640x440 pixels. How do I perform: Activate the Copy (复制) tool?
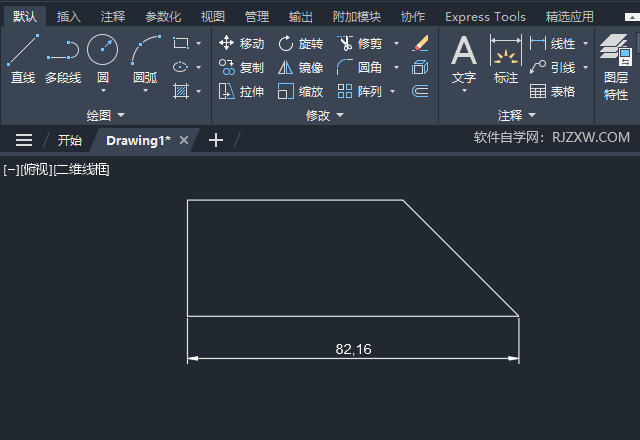coord(241,67)
